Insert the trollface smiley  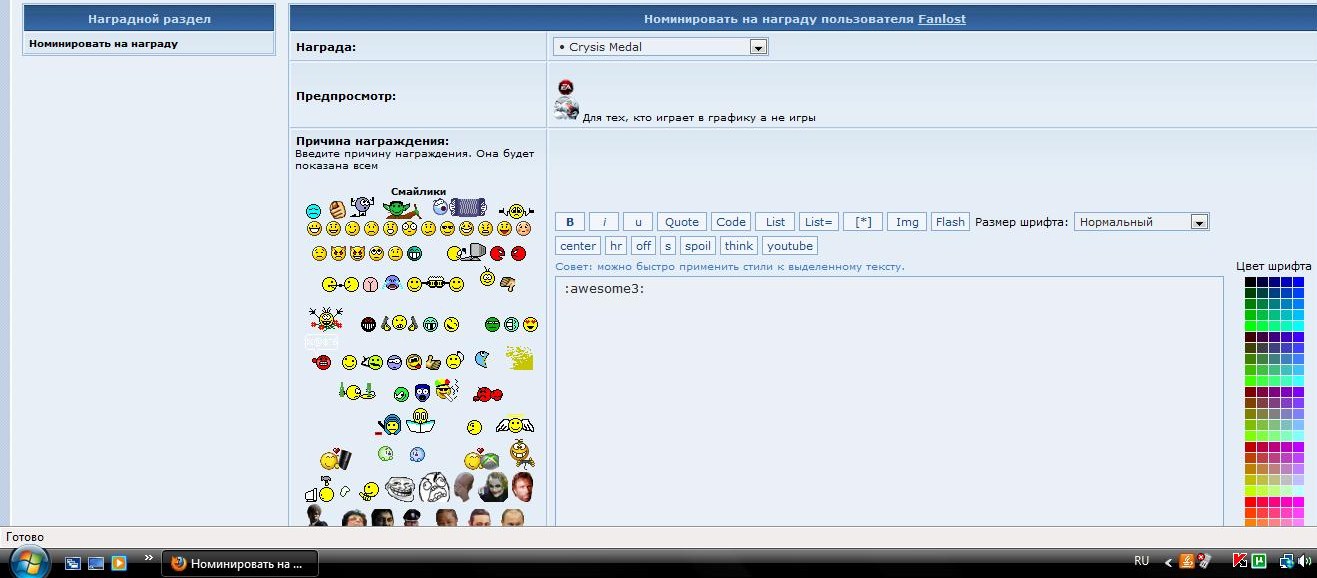[400, 488]
